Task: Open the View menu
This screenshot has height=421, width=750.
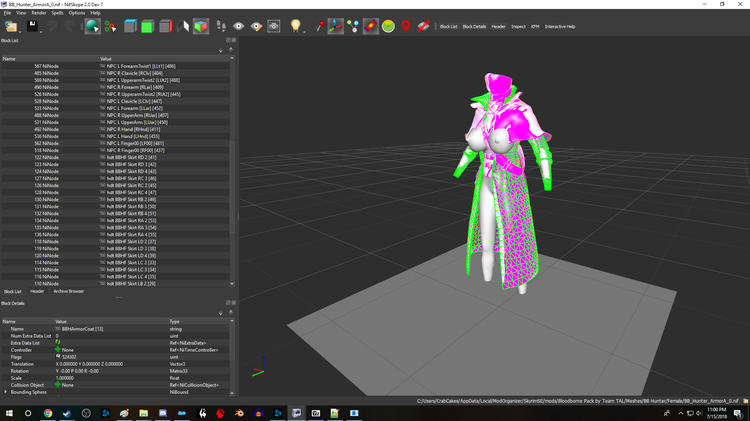Action: 21,13
